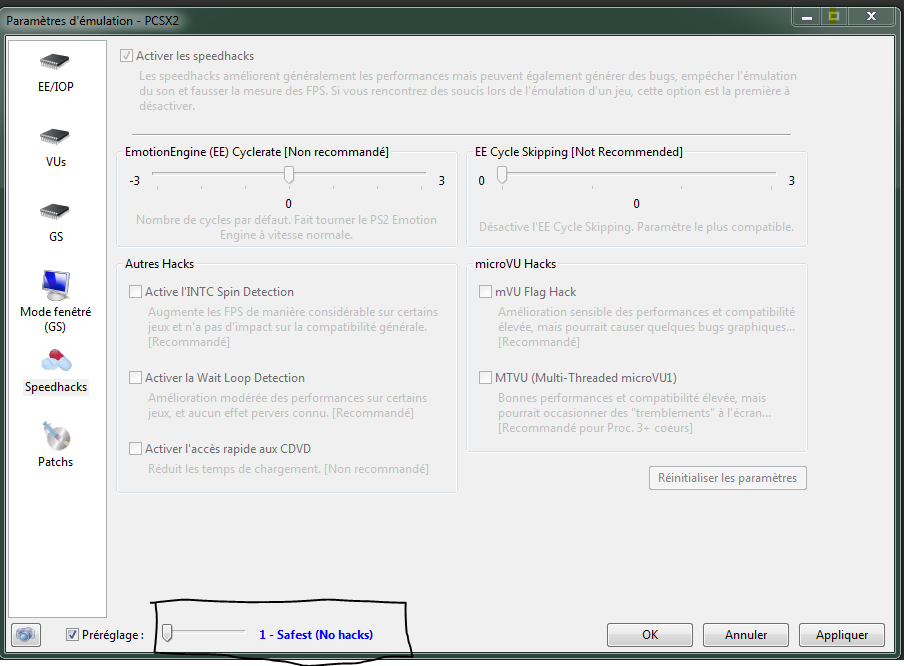Screen dimensions: 904x666
Task: Check Activer l'accès rapide aux CDVD
Action: pyautogui.click(x=135, y=449)
